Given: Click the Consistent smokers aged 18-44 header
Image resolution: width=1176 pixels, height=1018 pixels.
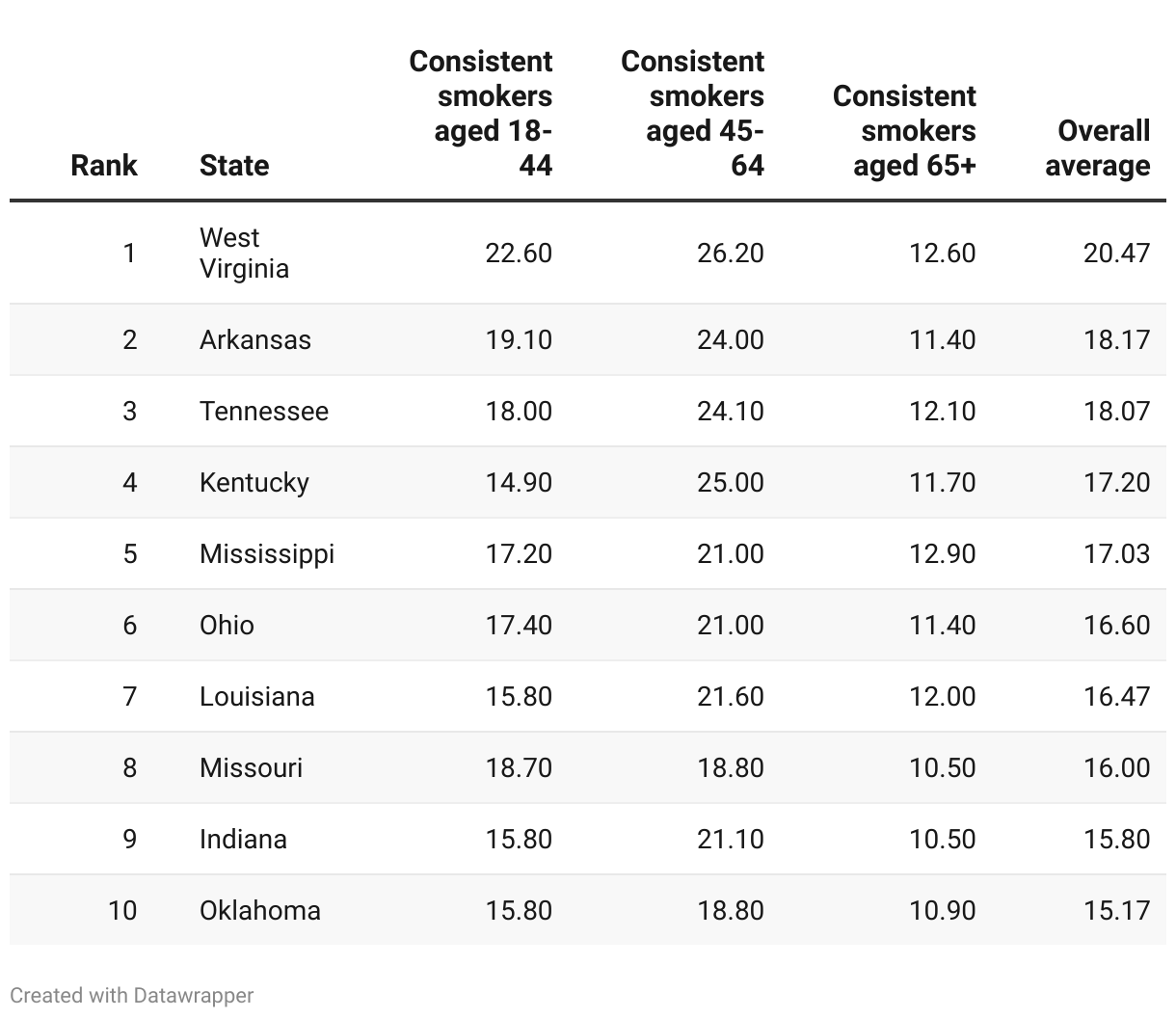Looking at the screenshot, I should tap(481, 113).
